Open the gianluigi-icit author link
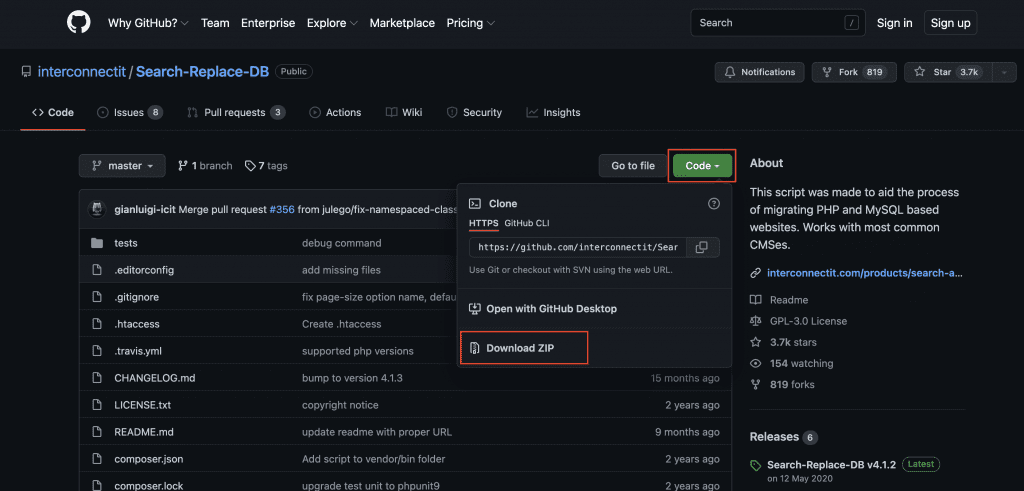 pos(145,210)
